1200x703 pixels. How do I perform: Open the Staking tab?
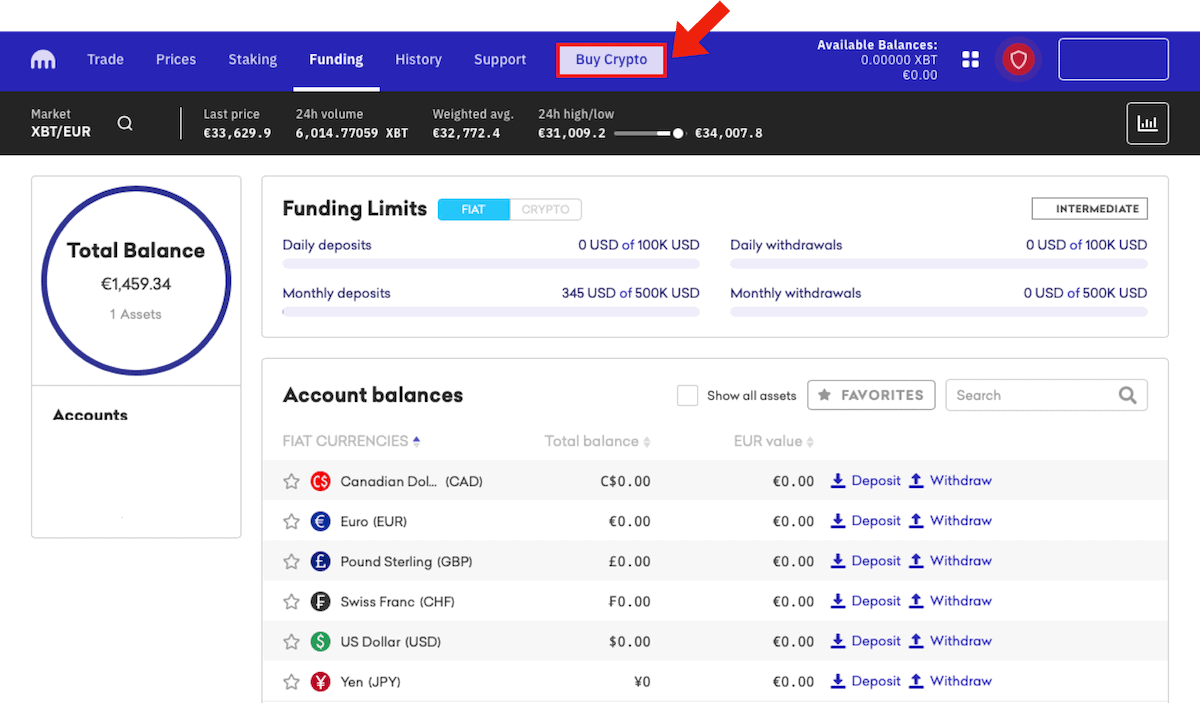[252, 60]
